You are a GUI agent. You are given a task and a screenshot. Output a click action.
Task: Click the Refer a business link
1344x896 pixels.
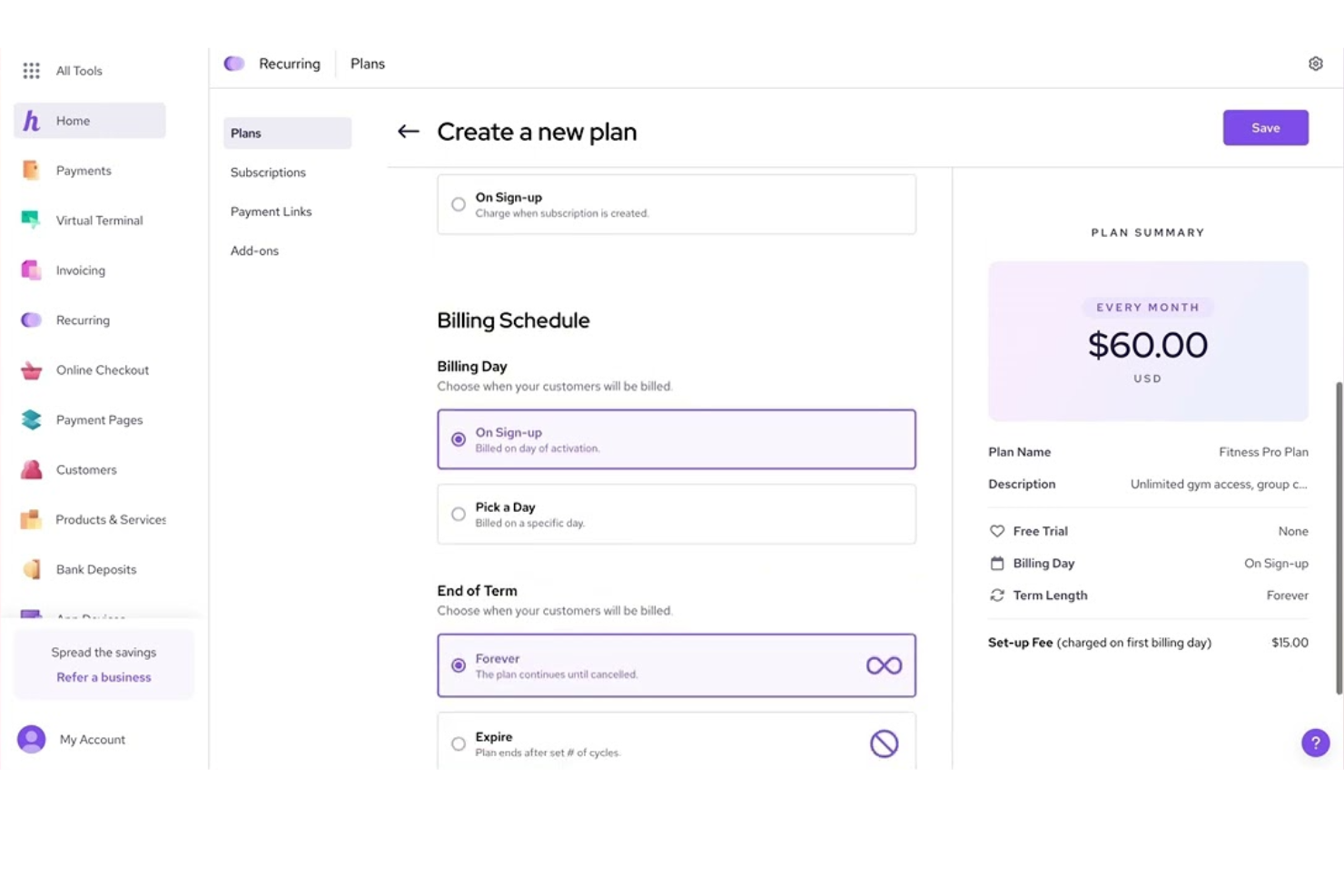click(103, 676)
